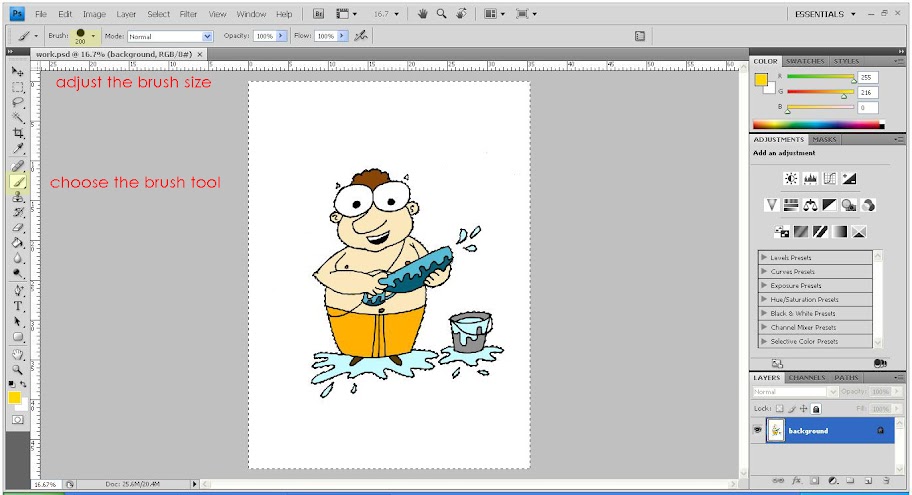Add a Channel Mixer adjustment
The width and height of the screenshot is (912, 495).
868,205
